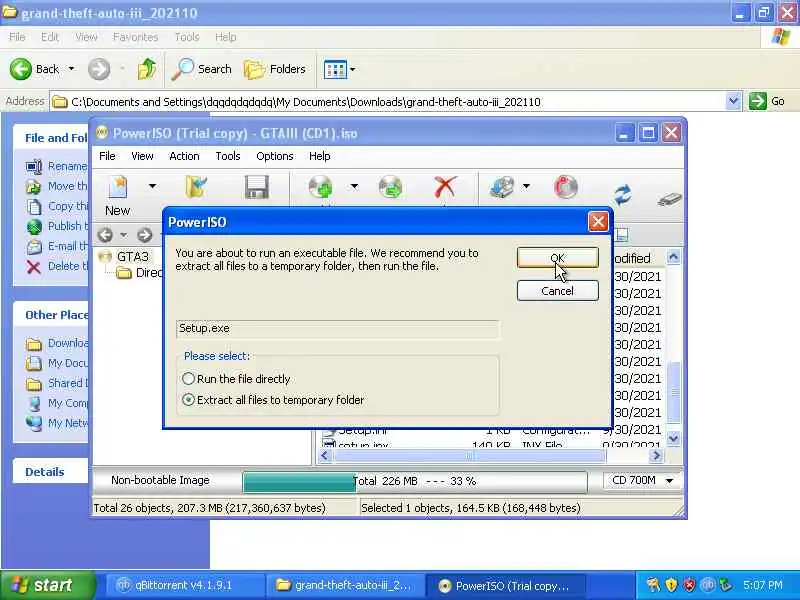Open My Computer under Other Places
800x600 pixels.
(x=57, y=403)
